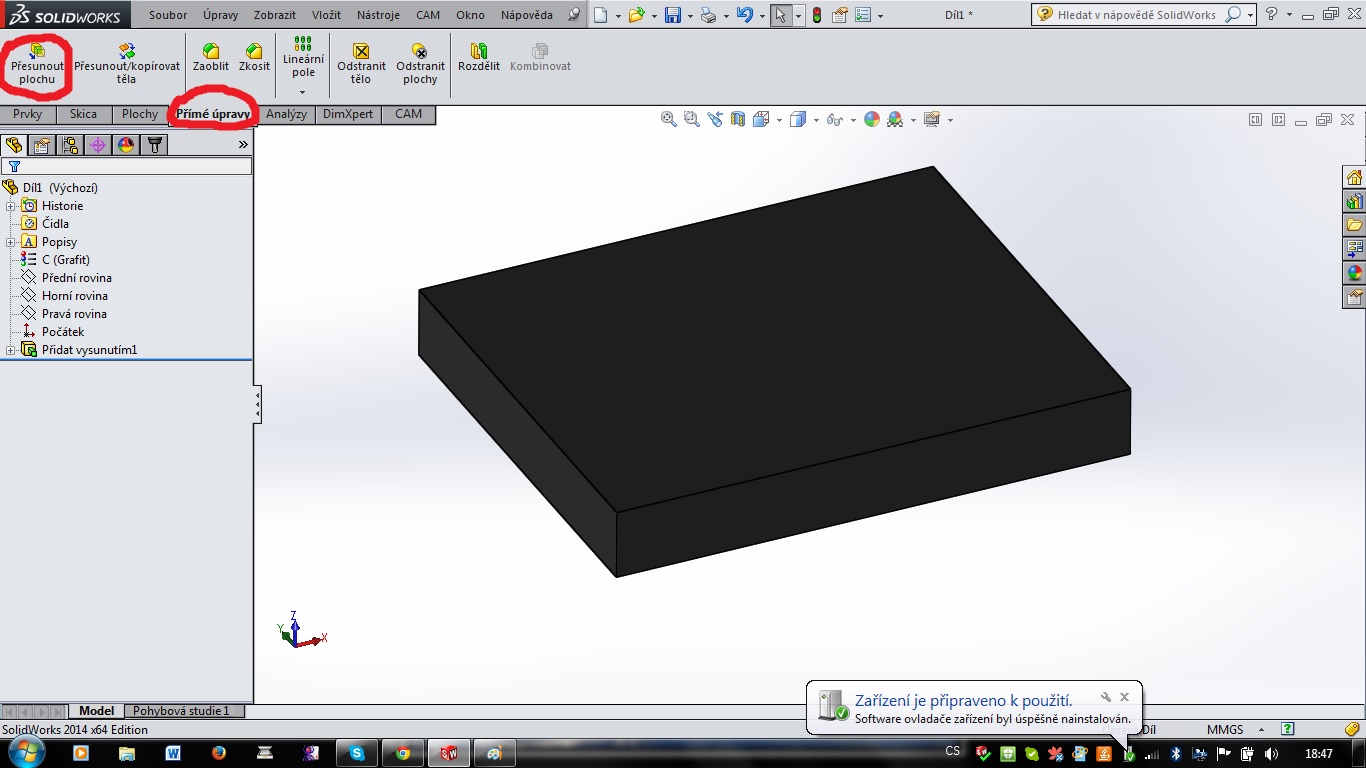This screenshot has width=1366, height=768.
Task: Expand the Historie tree node
Action: pyautogui.click(x=11, y=206)
